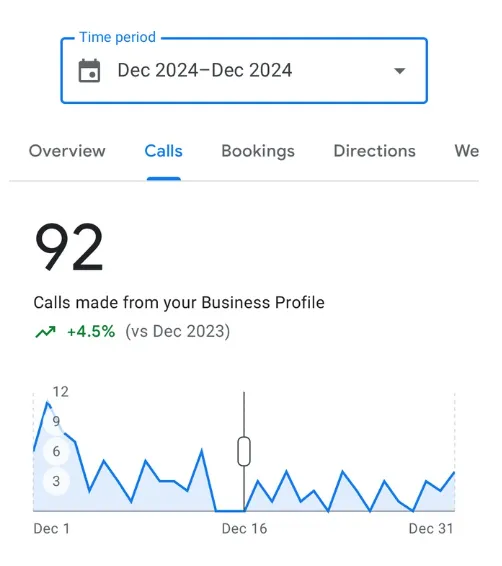Click the chart hover slider handle
502x566 pixels.
point(244,451)
